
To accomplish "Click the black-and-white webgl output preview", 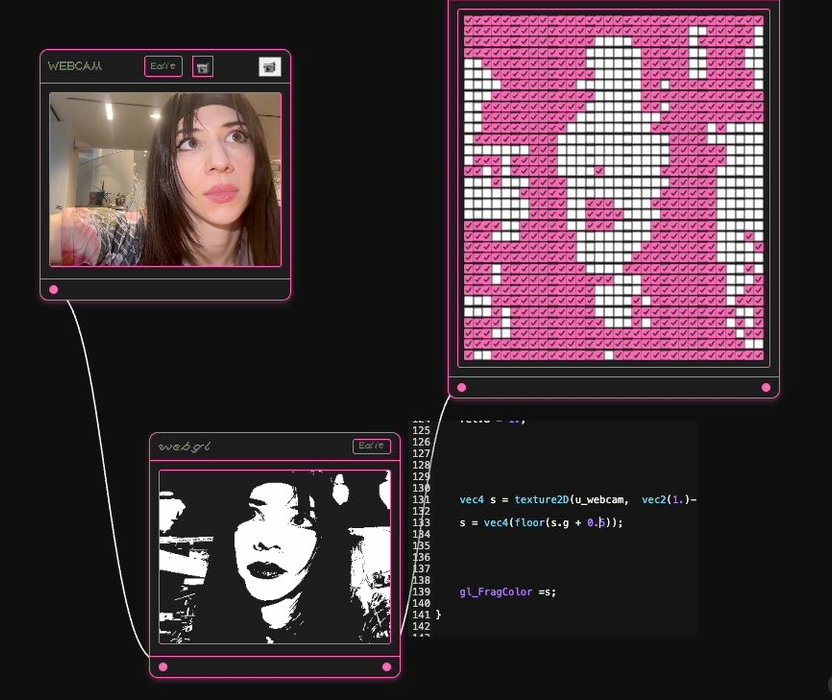I will tap(275, 557).
